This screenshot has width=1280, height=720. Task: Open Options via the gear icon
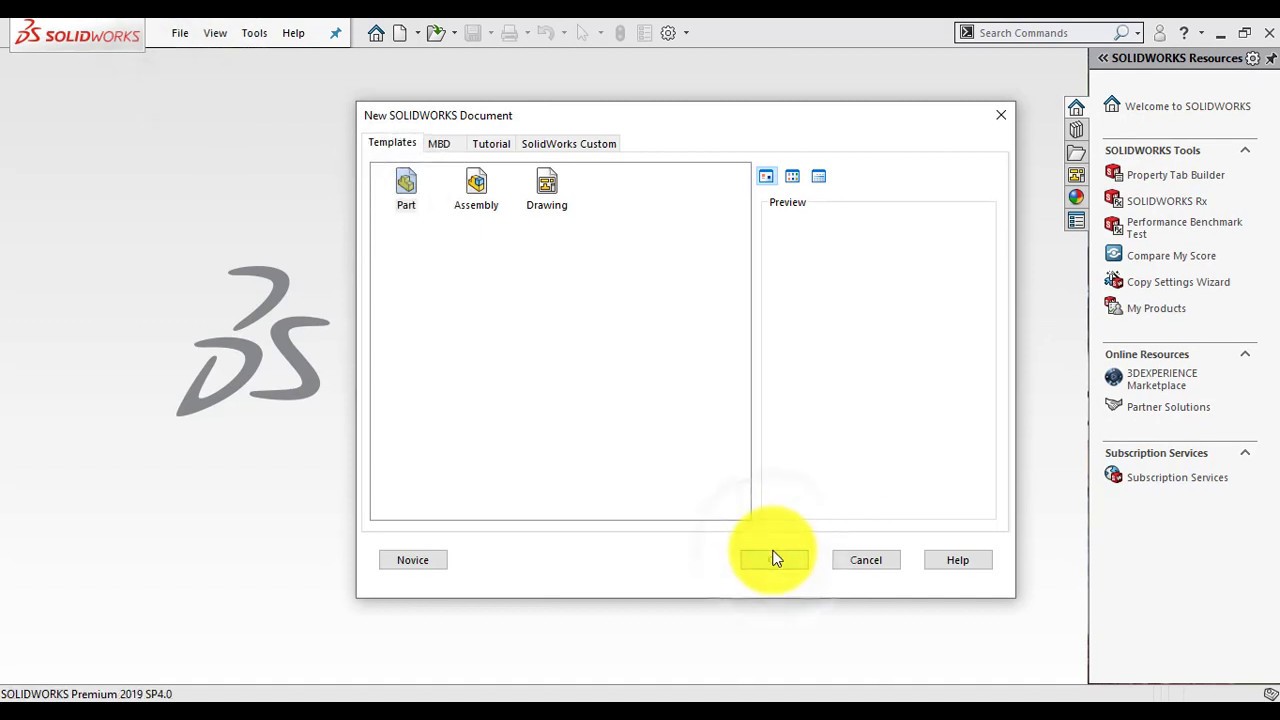pyautogui.click(x=668, y=33)
